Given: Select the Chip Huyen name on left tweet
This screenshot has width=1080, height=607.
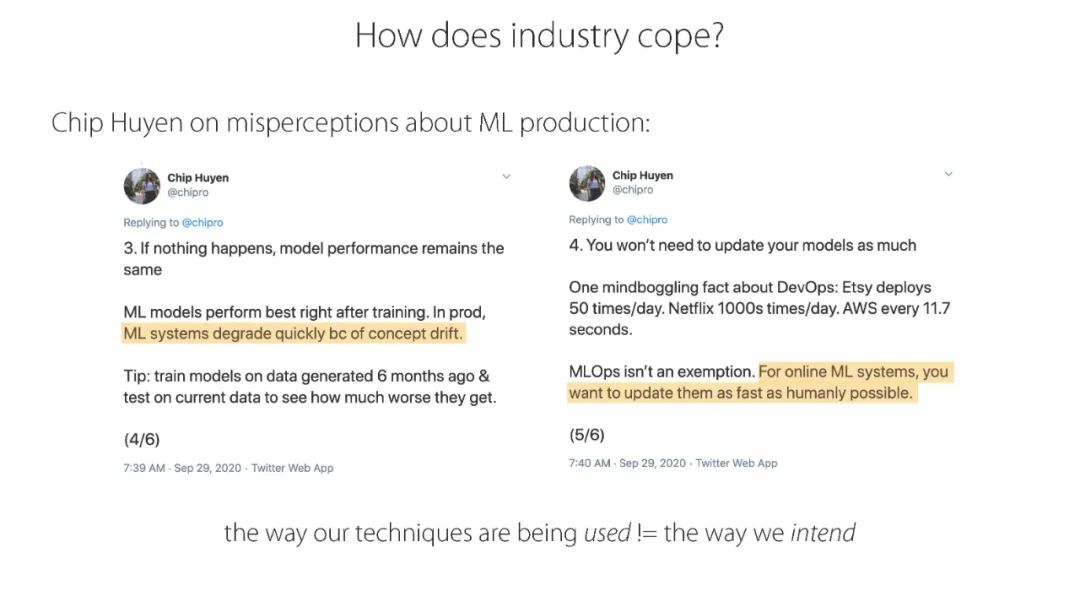Looking at the screenshot, I should [x=198, y=178].
